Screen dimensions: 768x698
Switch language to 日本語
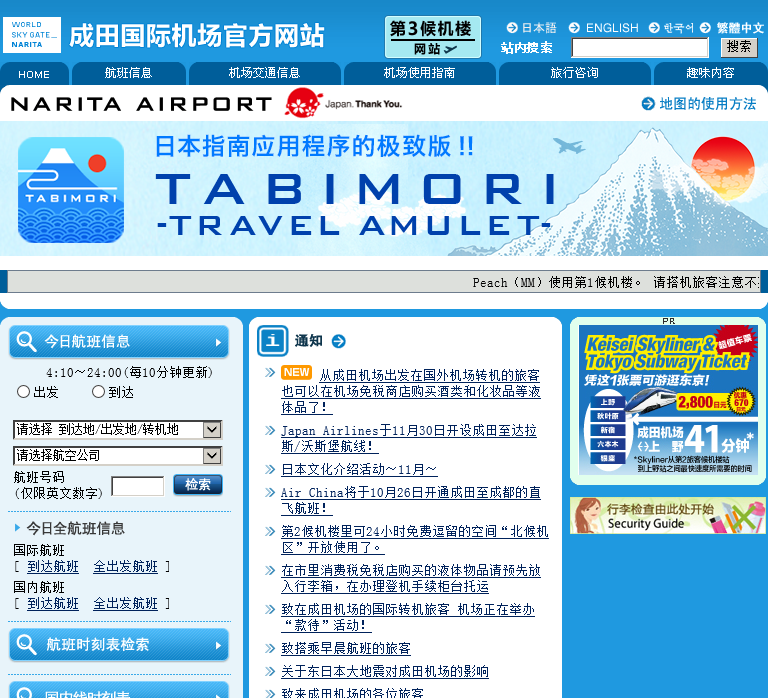pyautogui.click(x=539, y=28)
